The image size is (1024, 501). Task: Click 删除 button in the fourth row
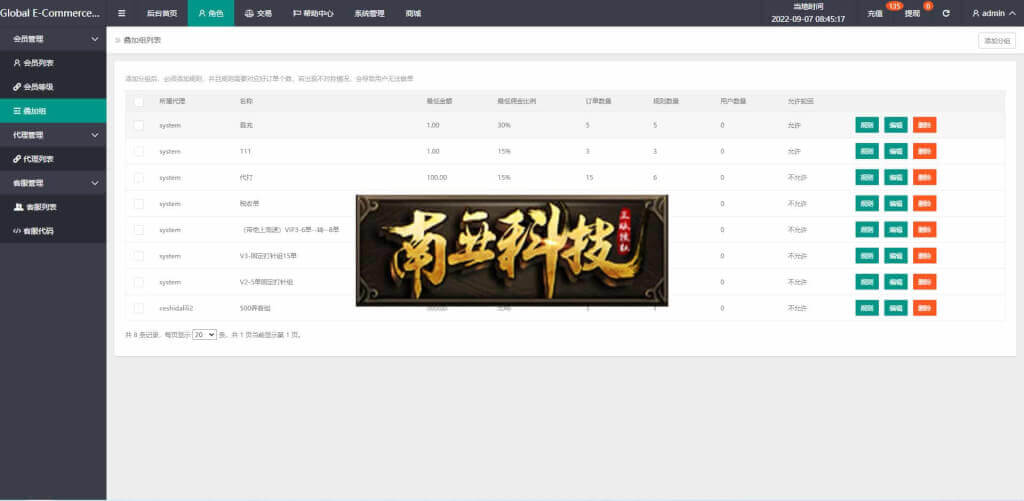click(x=924, y=203)
